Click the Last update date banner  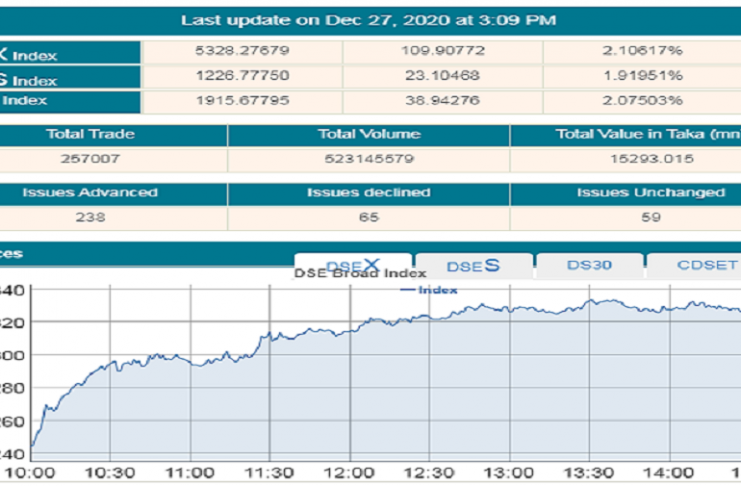click(x=369, y=20)
